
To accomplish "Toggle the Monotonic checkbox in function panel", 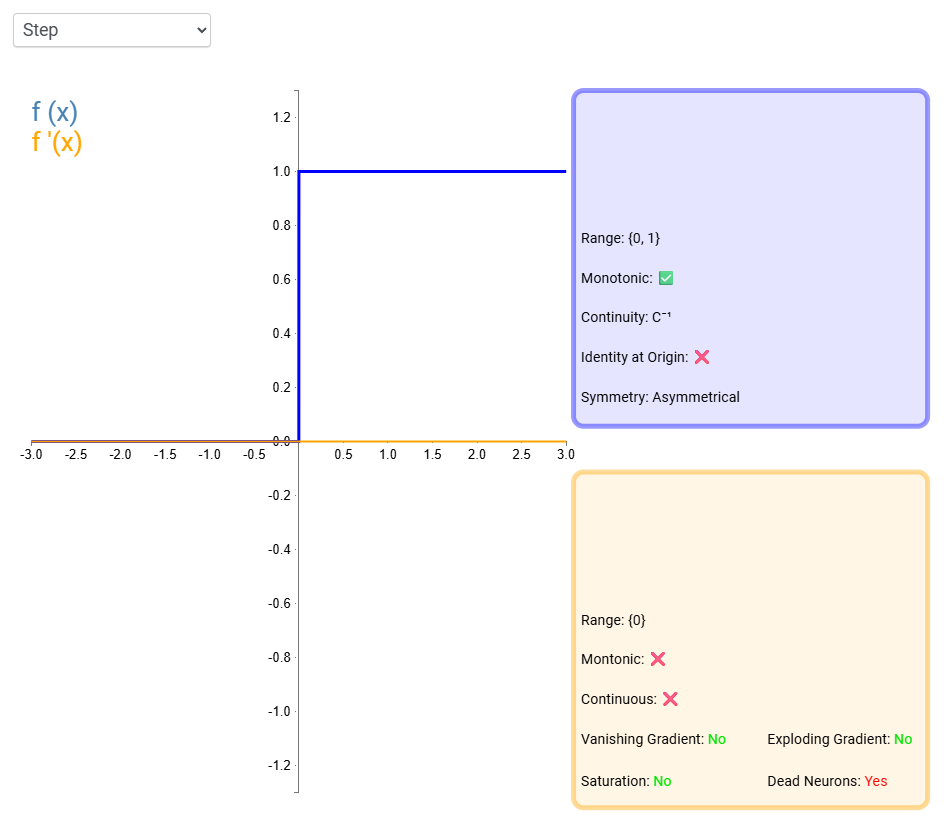I will click(x=666, y=277).
